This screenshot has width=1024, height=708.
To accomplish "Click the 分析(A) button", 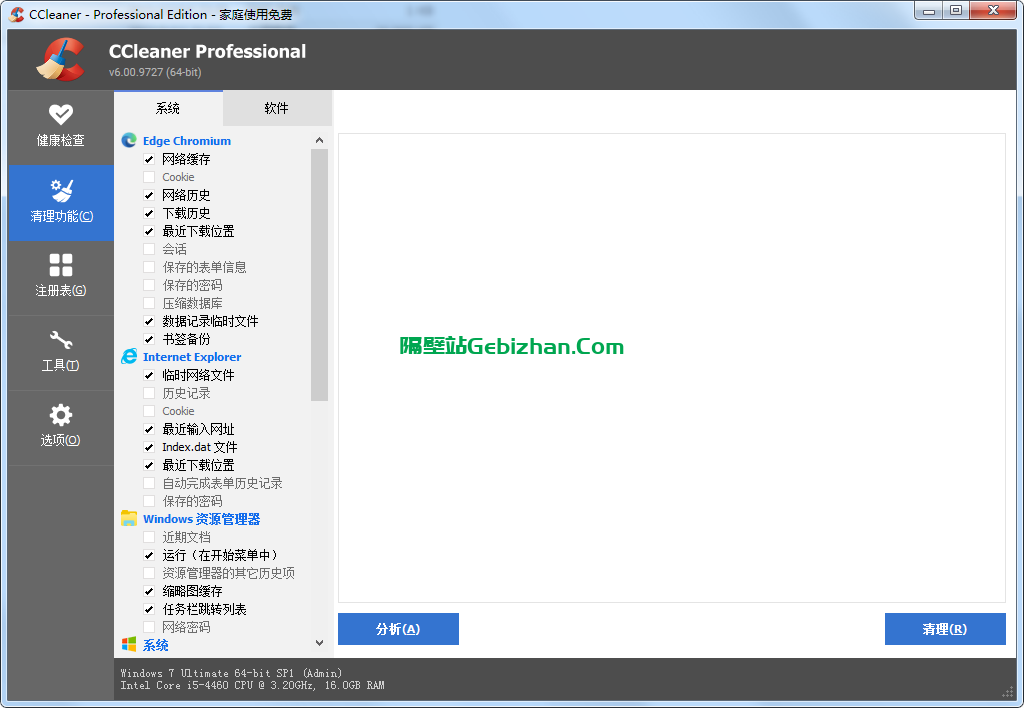I will (x=398, y=629).
